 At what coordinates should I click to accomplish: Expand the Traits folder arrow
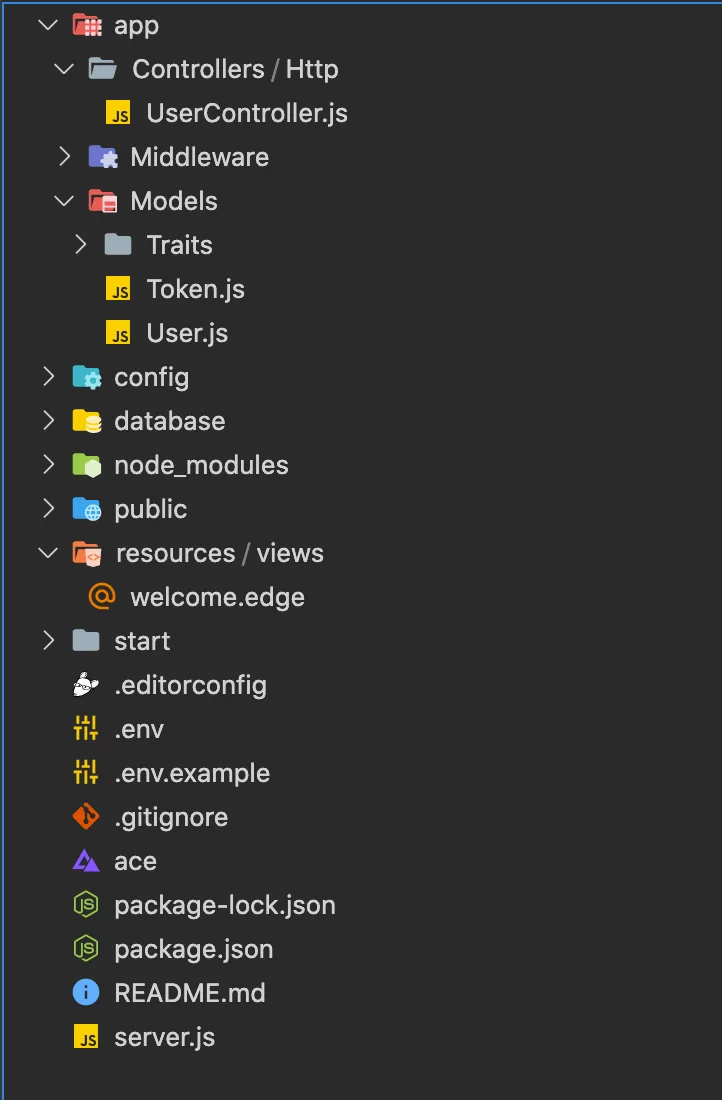(x=81, y=245)
